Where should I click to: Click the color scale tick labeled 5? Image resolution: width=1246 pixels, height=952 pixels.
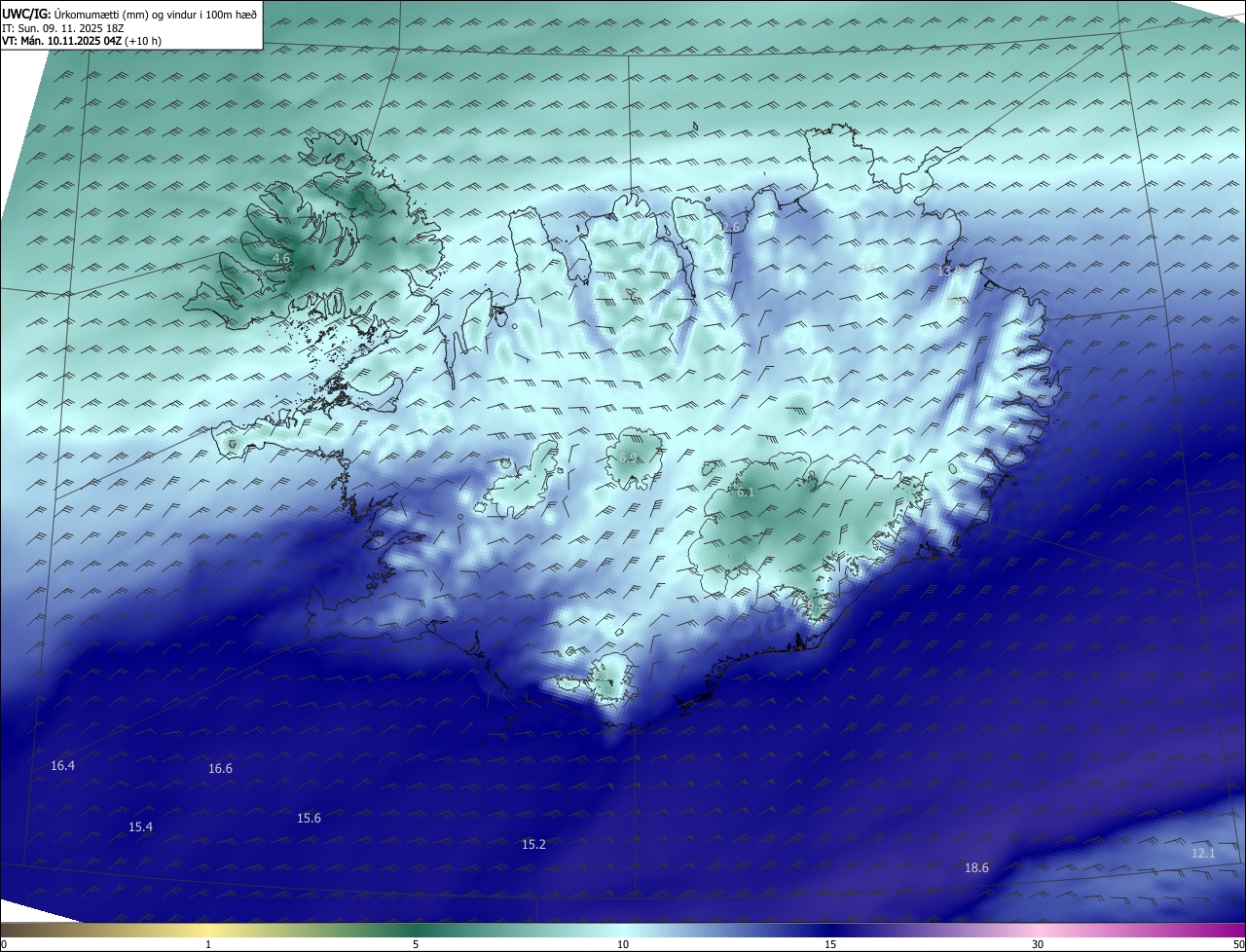coord(416,944)
